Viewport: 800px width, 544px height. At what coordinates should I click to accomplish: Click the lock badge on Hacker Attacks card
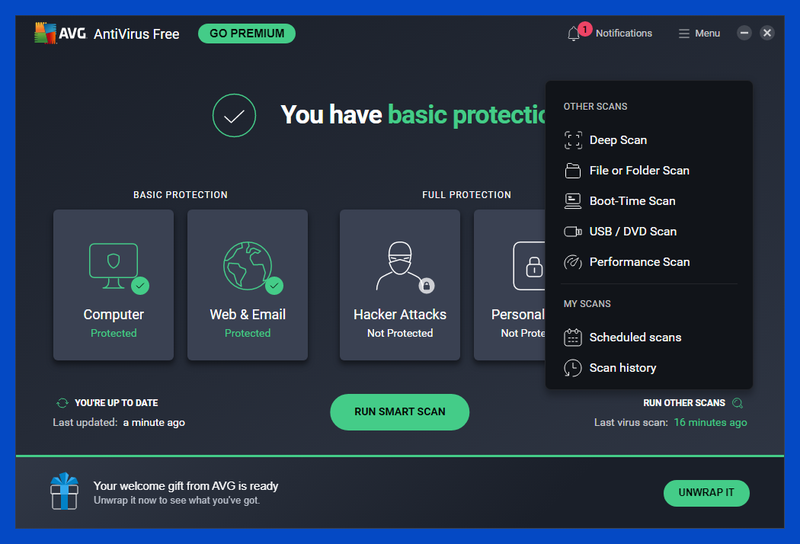pos(427,286)
